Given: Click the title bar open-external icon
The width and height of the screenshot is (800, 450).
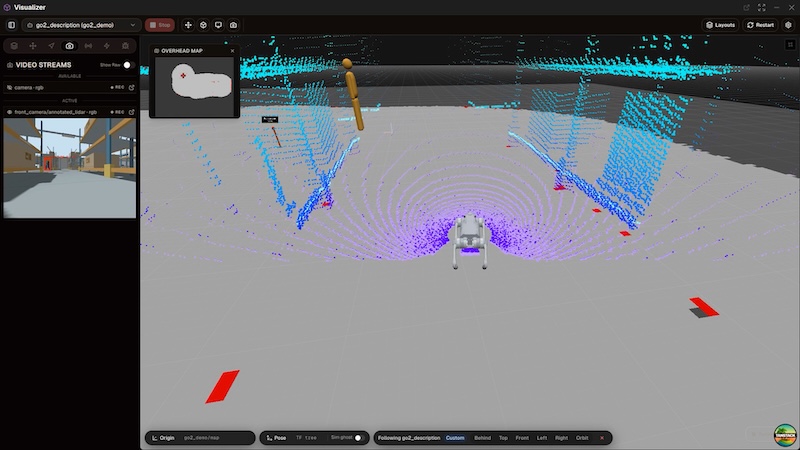Looking at the screenshot, I should (x=746, y=7).
